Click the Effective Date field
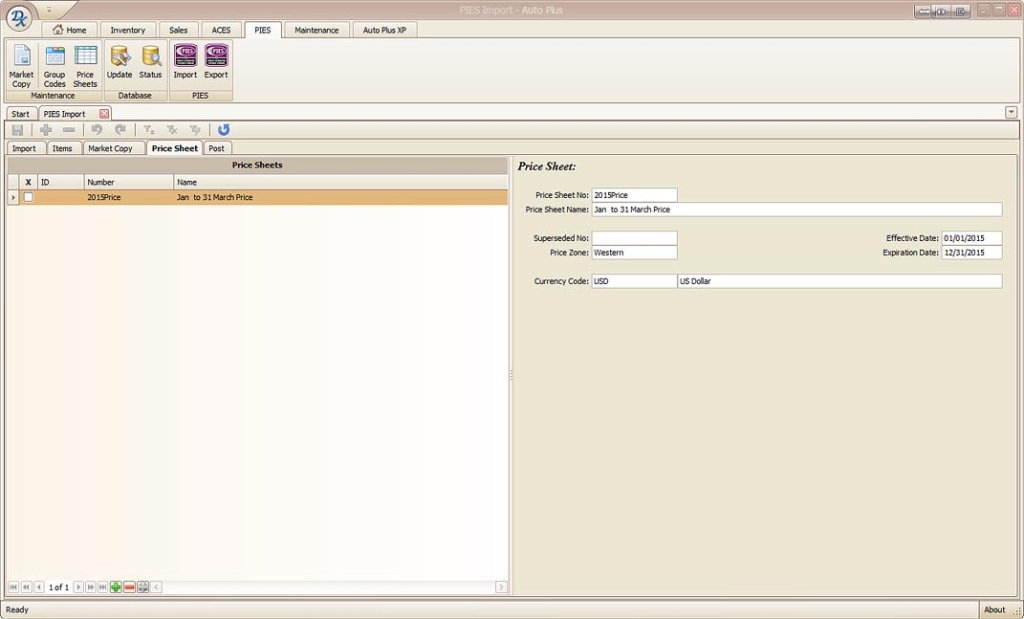 click(972, 238)
